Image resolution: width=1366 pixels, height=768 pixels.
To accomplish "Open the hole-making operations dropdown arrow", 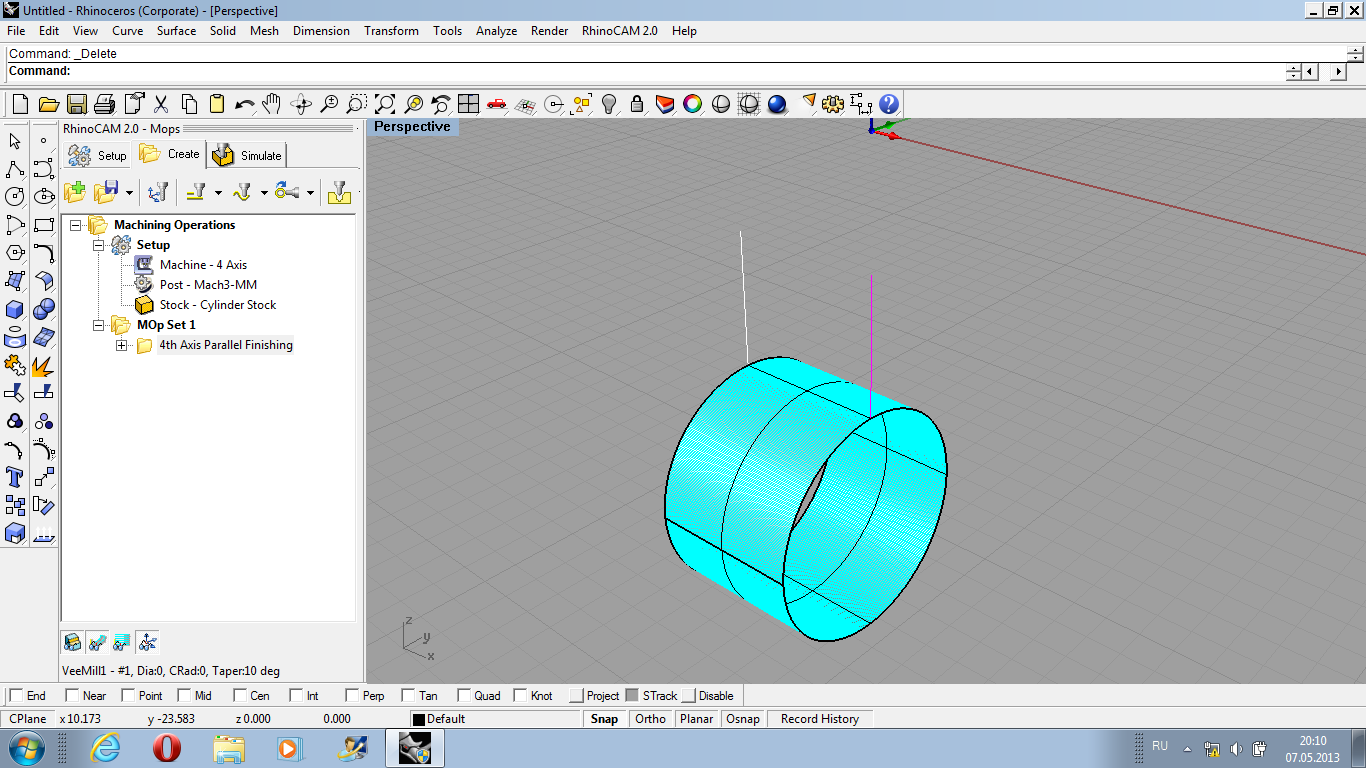I will (x=310, y=193).
